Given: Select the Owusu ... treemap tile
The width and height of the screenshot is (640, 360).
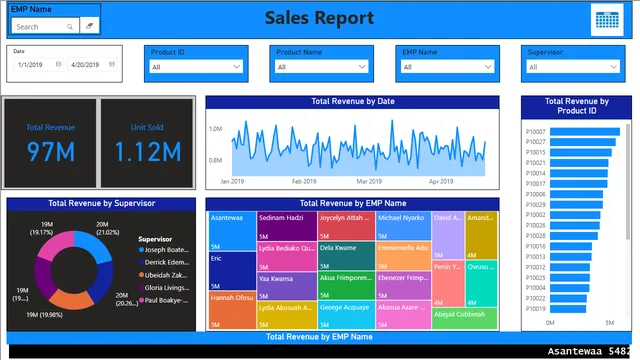Looking at the screenshot, I should (481, 284).
